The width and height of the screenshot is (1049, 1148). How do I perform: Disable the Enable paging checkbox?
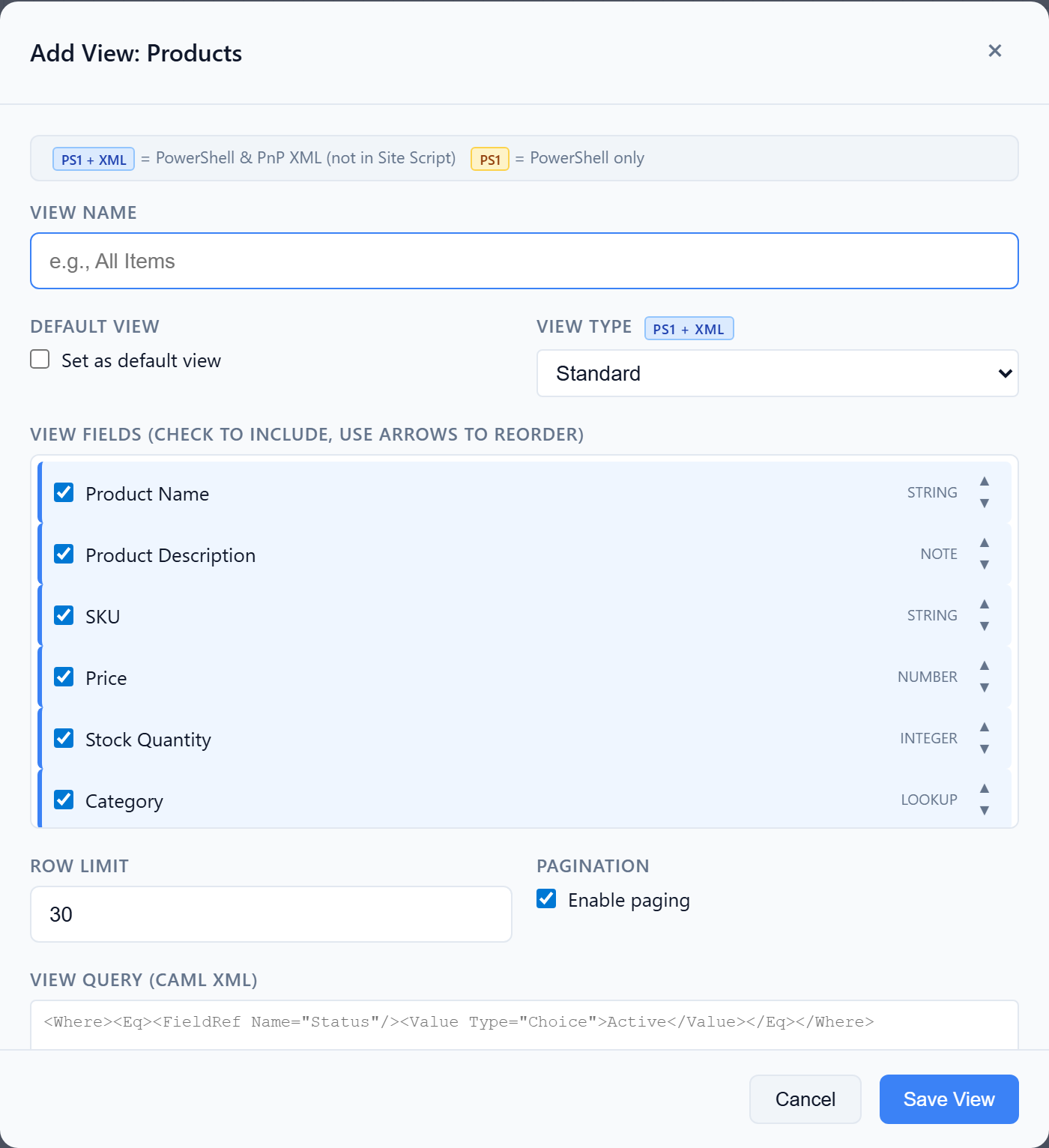(x=547, y=898)
